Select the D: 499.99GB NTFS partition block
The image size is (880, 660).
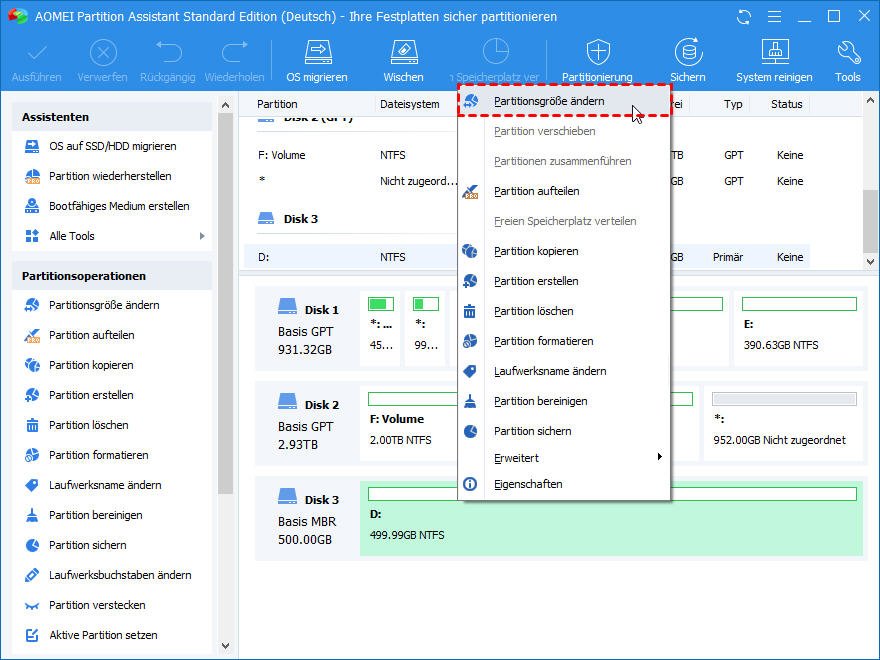click(611, 518)
